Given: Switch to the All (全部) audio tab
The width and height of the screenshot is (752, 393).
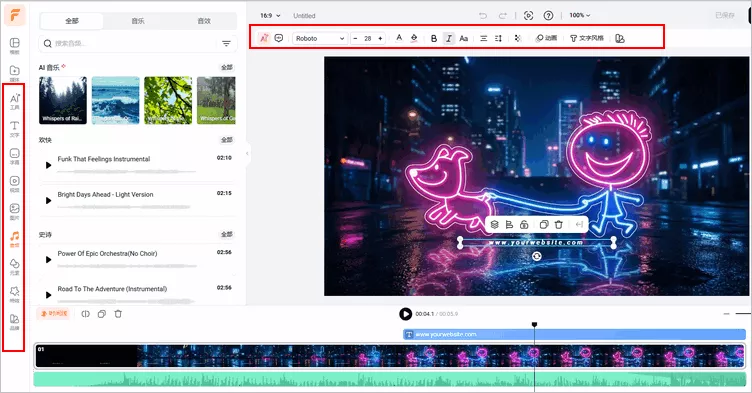Looking at the screenshot, I should (x=71, y=21).
